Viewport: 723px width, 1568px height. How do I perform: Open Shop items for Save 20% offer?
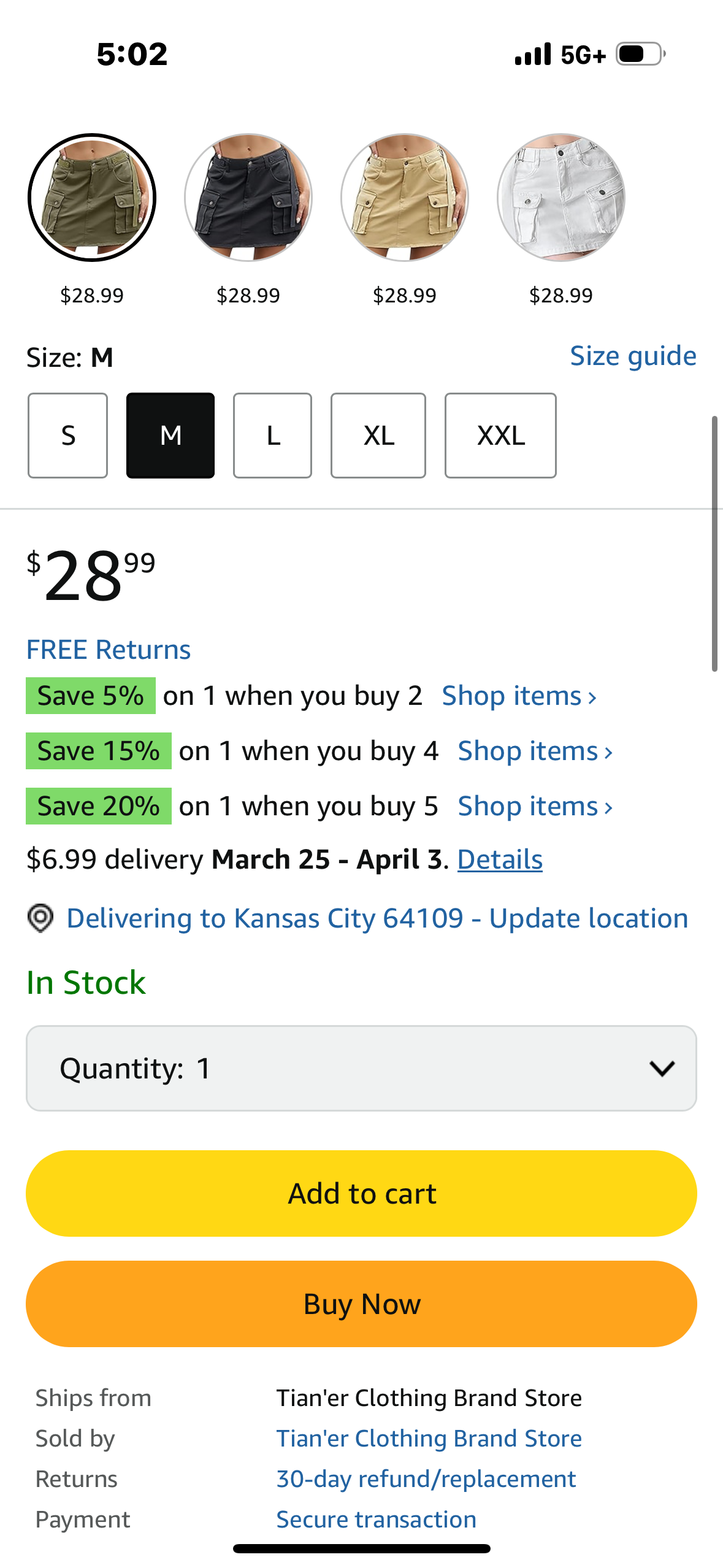coord(535,806)
